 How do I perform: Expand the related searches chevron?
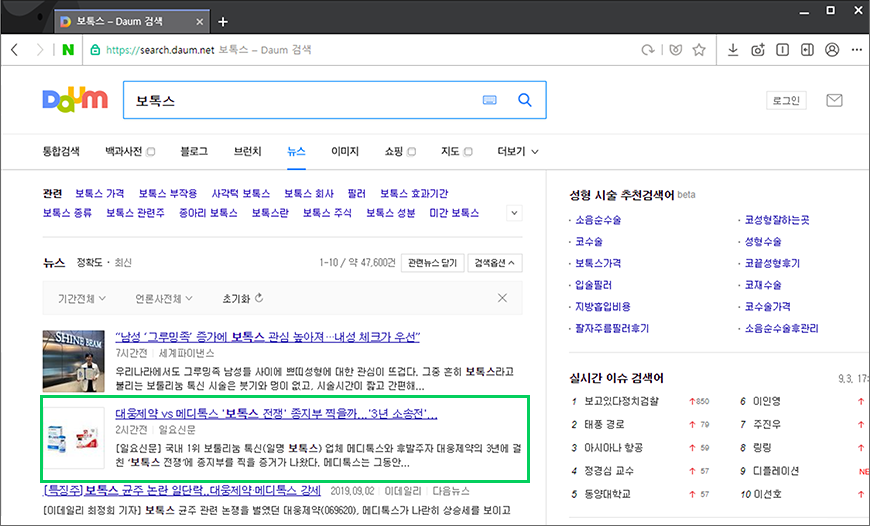pyautogui.click(x=514, y=213)
